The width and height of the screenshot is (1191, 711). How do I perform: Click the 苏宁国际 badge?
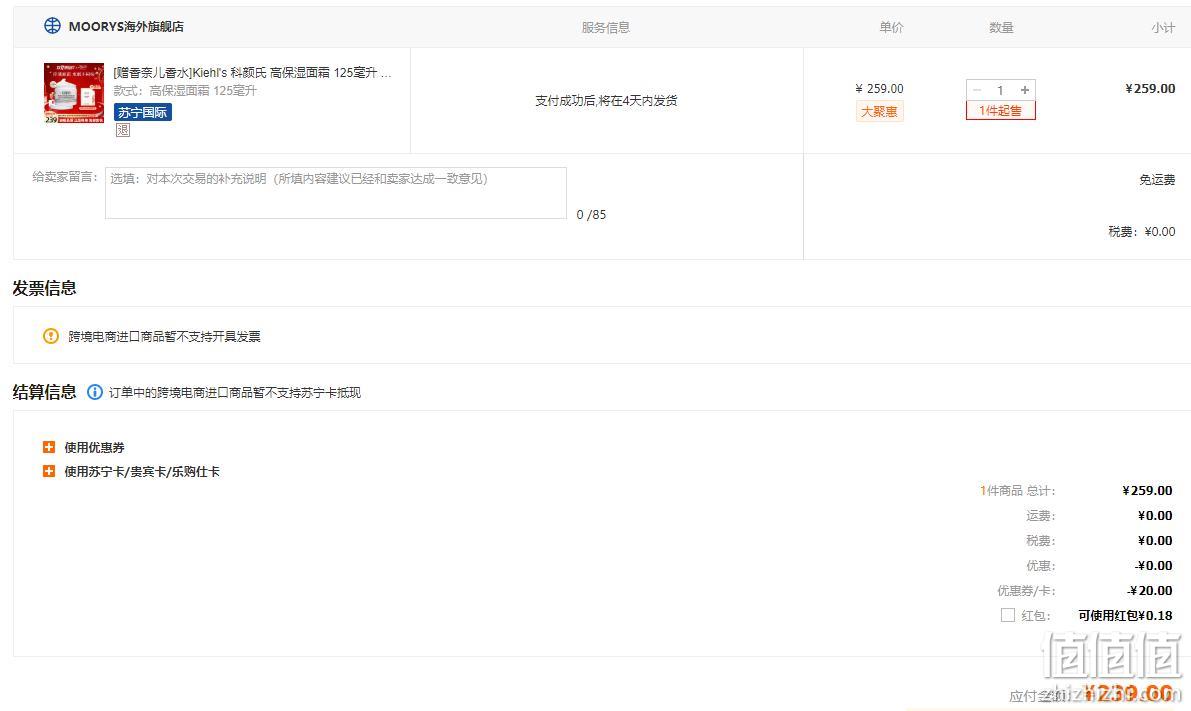coord(143,112)
